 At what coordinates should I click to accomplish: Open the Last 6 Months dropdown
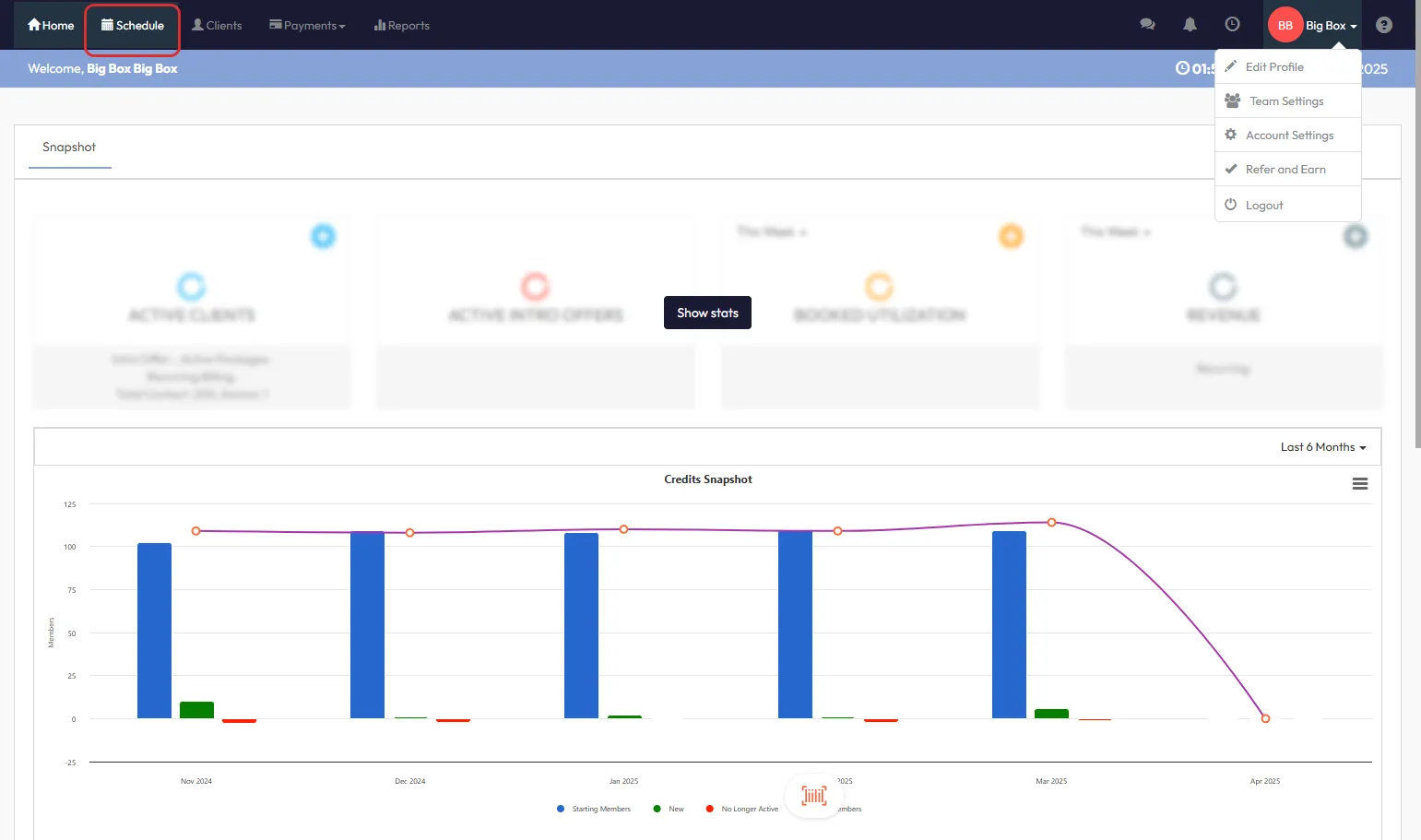[x=1322, y=447]
